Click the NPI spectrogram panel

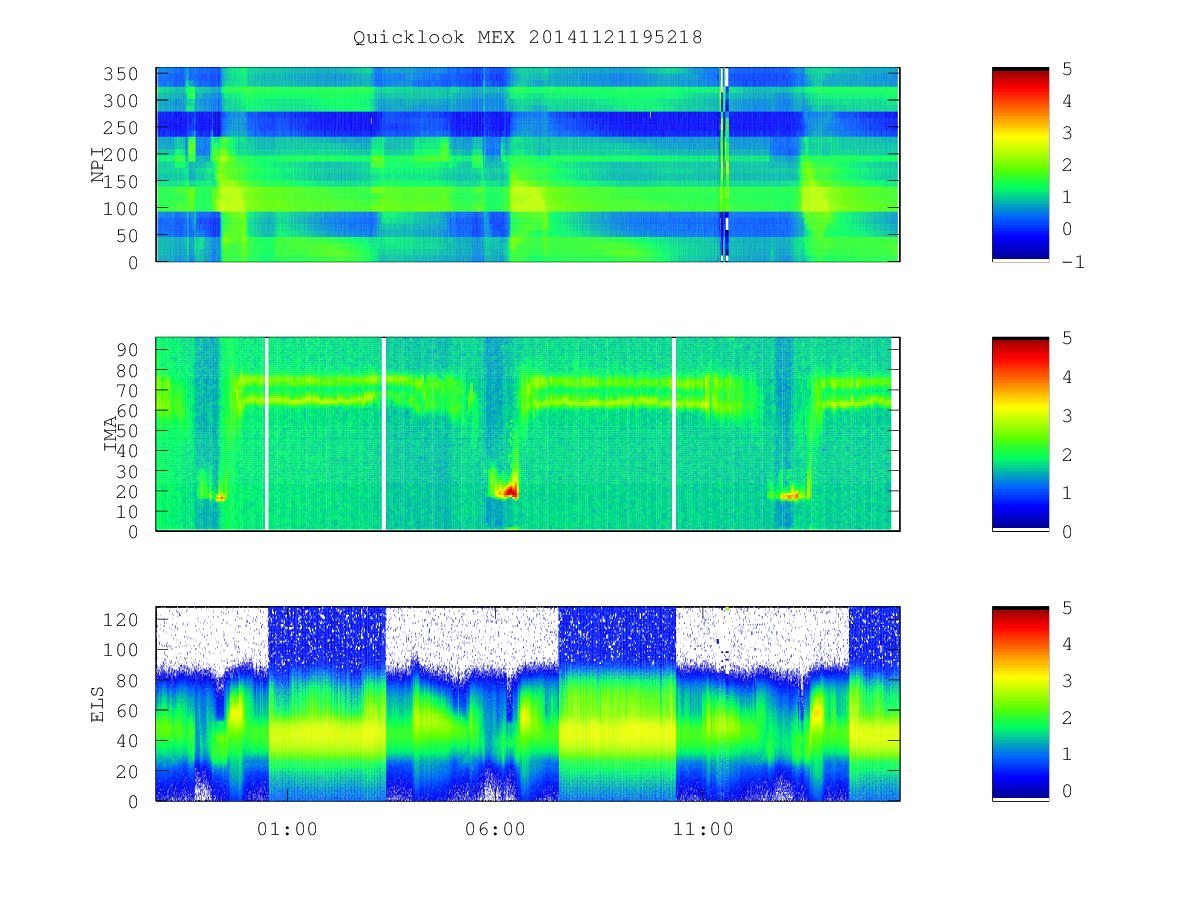point(528,164)
